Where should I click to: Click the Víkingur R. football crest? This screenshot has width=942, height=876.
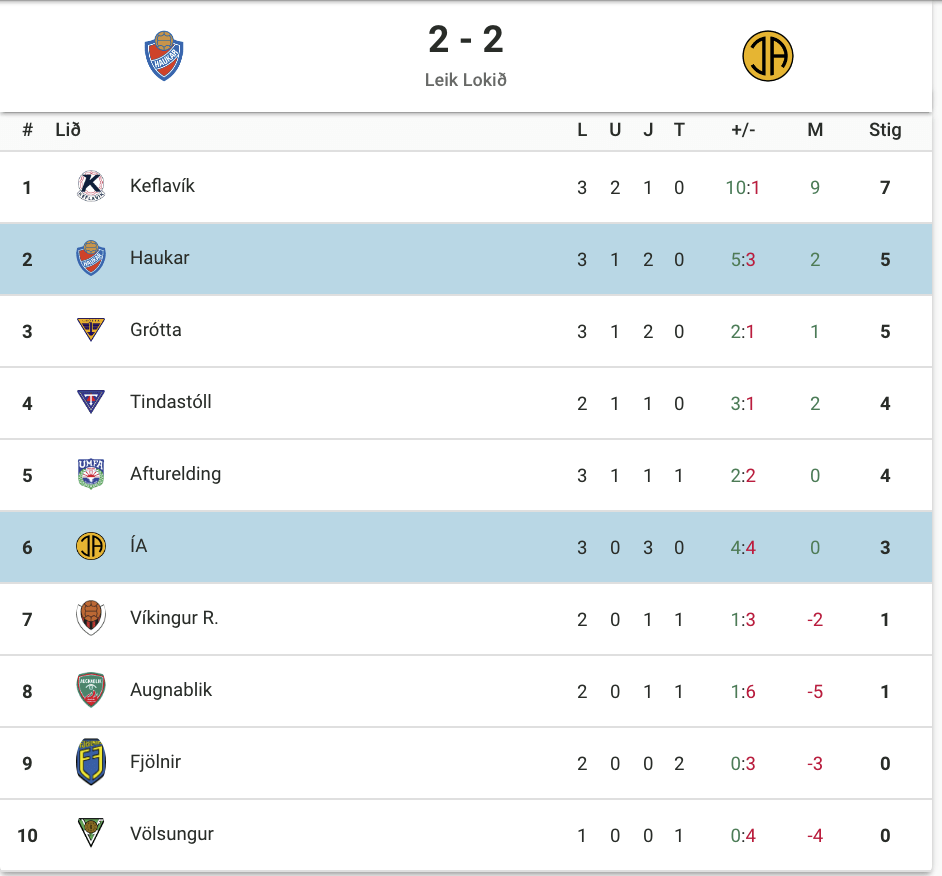[x=91, y=618]
